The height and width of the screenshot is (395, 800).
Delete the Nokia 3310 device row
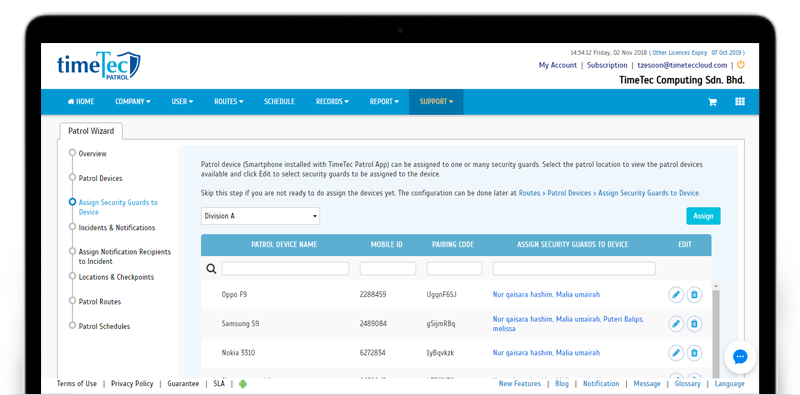[694, 353]
